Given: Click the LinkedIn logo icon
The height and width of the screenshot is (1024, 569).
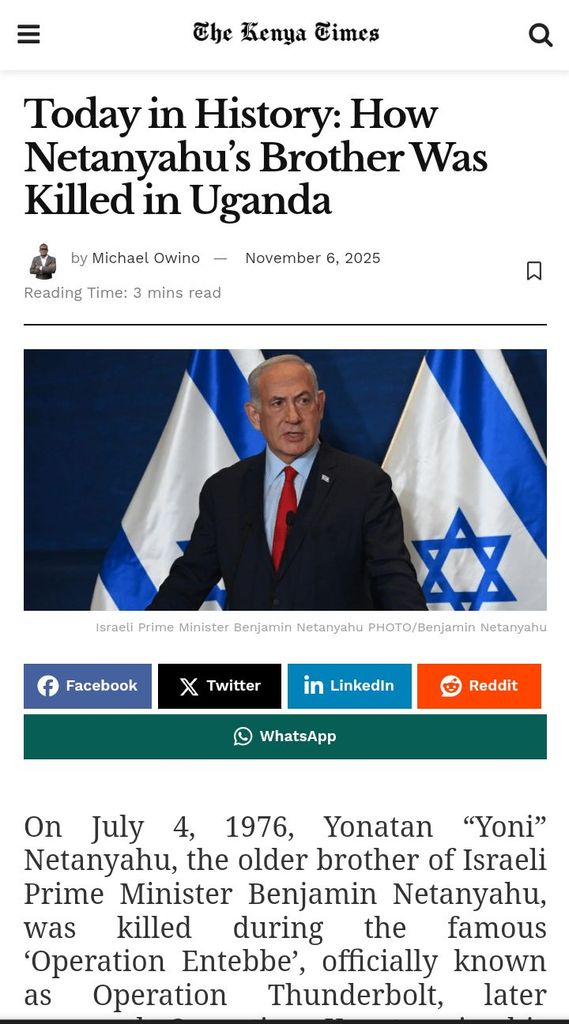Looking at the screenshot, I should click(x=314, y=685).
